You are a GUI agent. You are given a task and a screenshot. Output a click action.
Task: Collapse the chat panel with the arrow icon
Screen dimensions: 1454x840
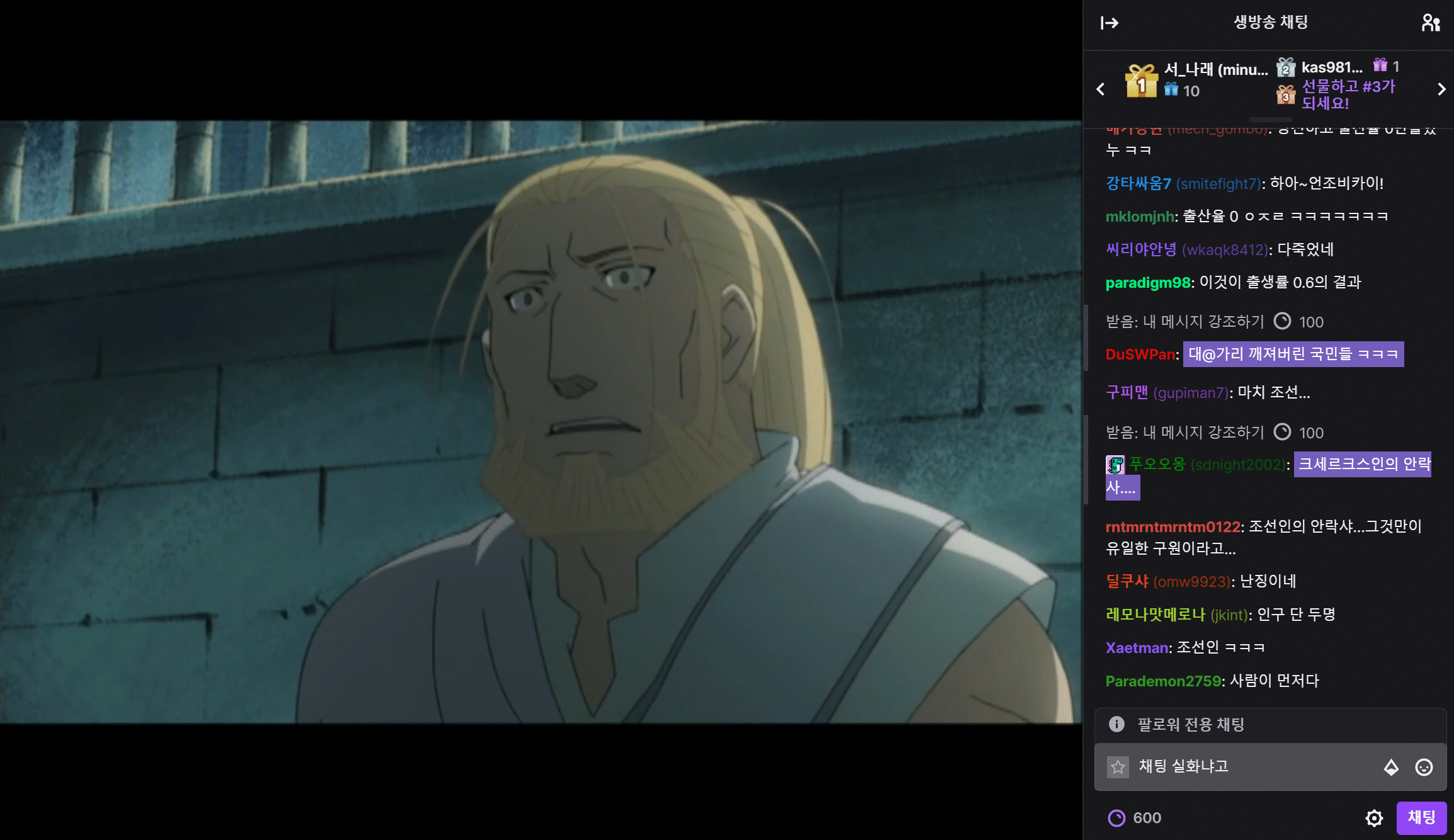pyautogui.click(x=1109, y=23)
